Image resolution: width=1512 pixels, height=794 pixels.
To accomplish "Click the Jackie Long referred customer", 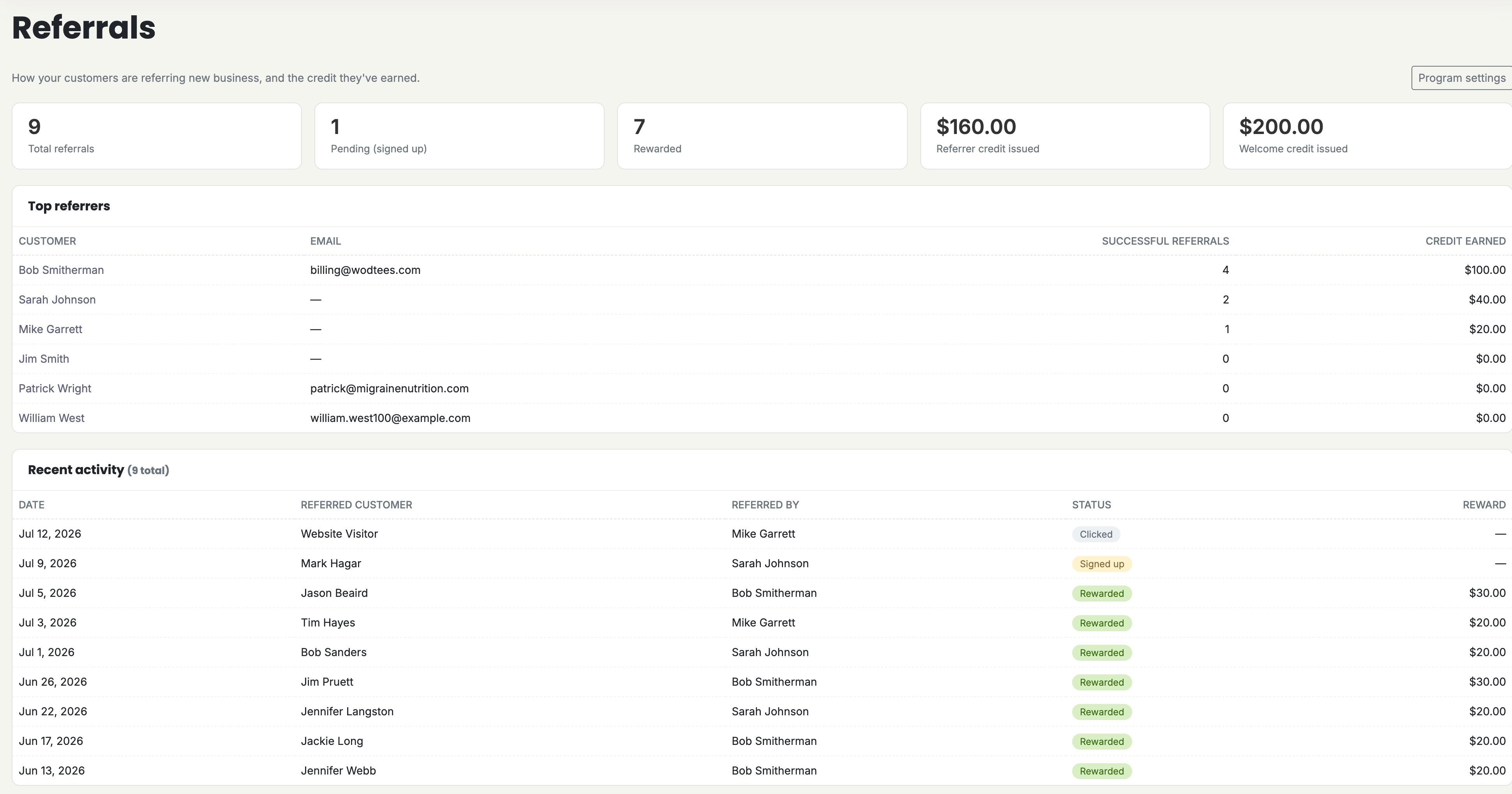I will 332,741.
